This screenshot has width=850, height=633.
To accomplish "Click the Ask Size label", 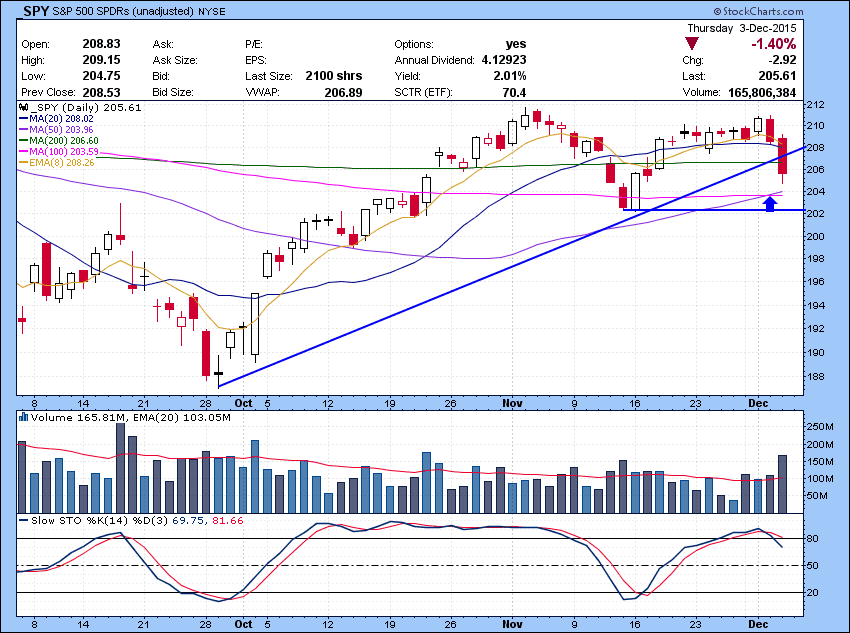I will [x=175, y=60].
